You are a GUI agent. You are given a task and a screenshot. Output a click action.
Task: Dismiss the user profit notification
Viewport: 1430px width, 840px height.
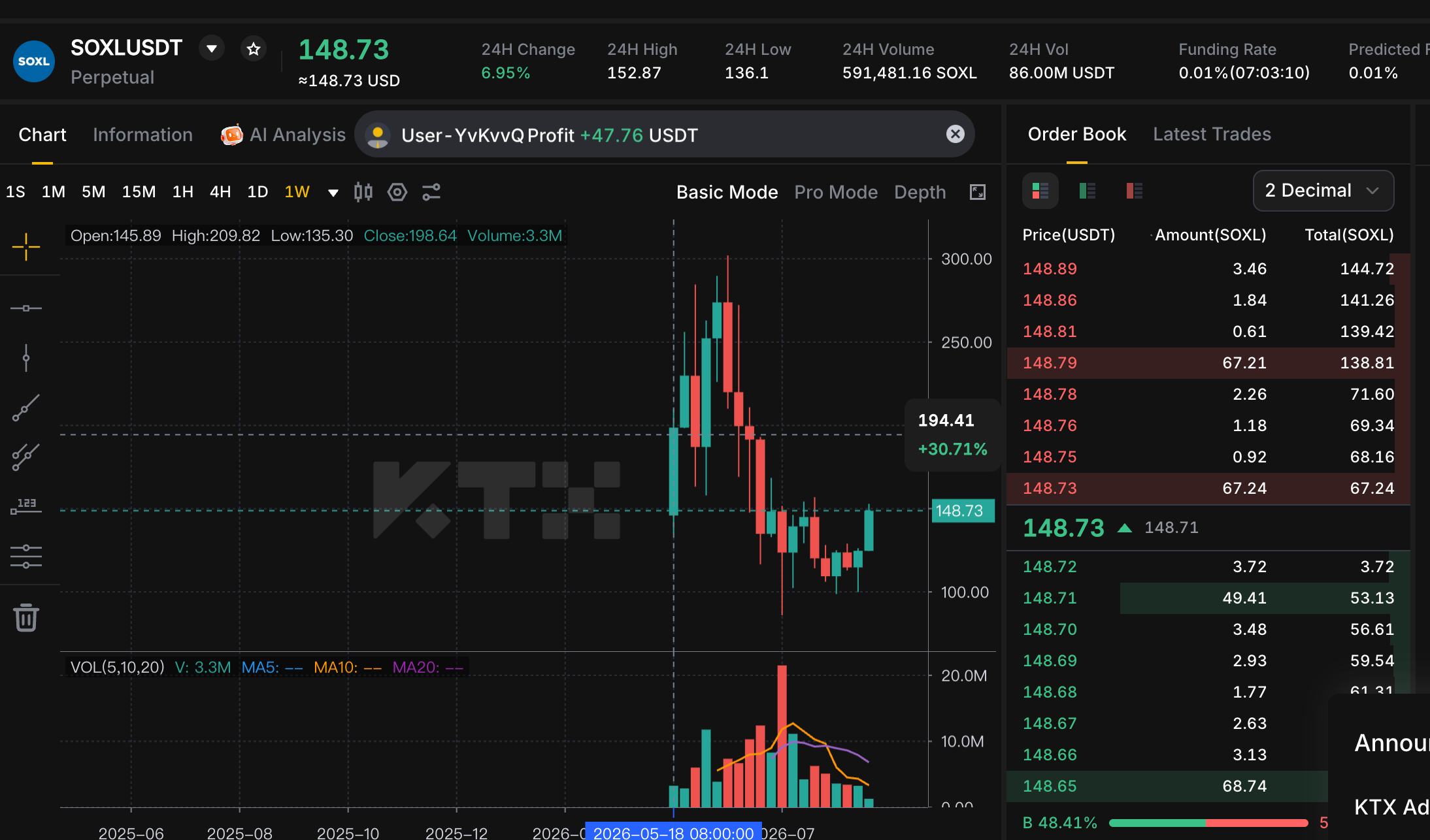pos(955,134)
